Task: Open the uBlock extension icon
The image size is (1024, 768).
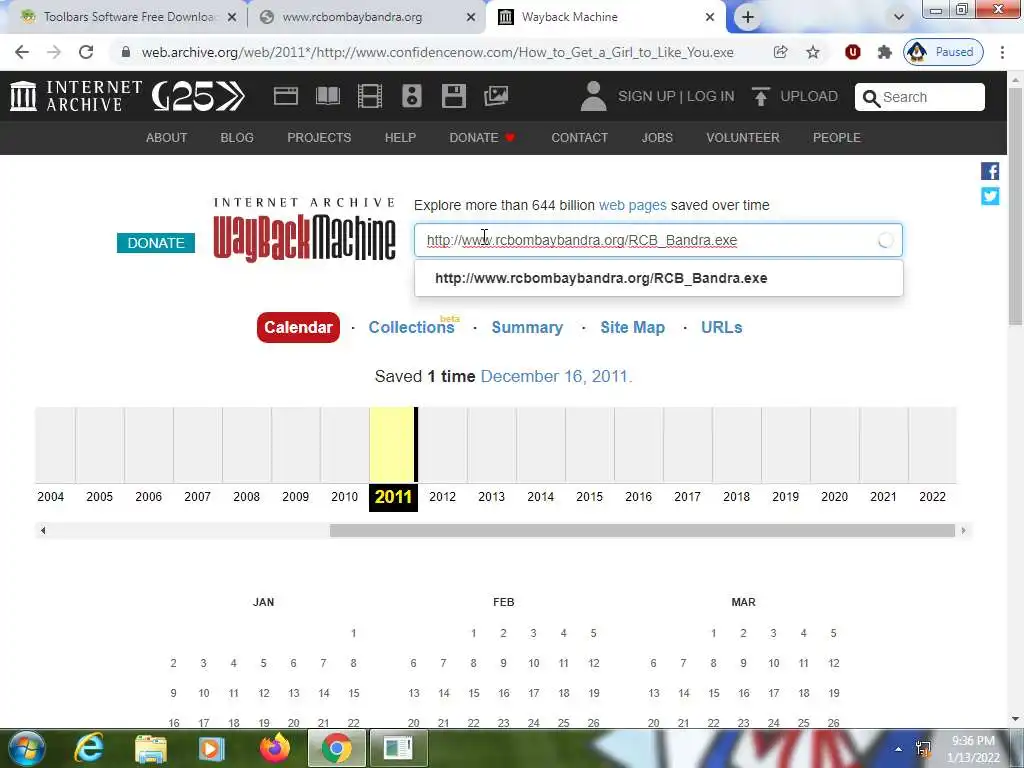Action: click(x=852, y=52)
